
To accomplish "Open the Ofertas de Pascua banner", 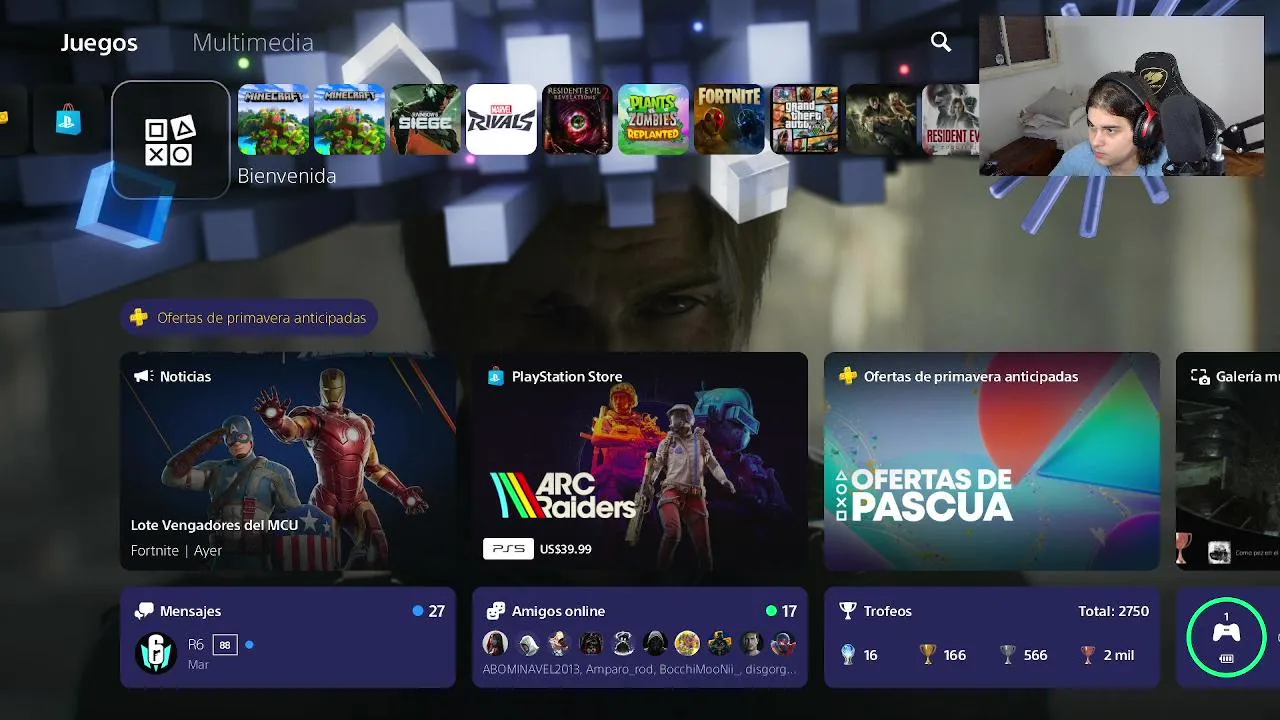I will [992, 461].
